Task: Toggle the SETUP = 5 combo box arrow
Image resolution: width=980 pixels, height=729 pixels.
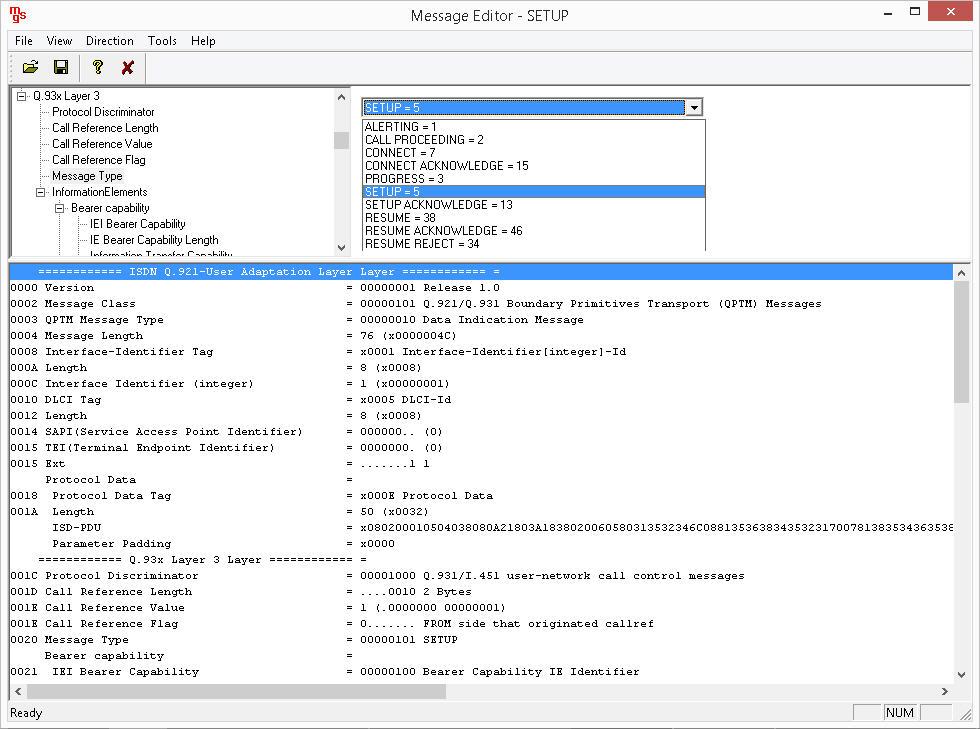Action: [x=694, y=108]
